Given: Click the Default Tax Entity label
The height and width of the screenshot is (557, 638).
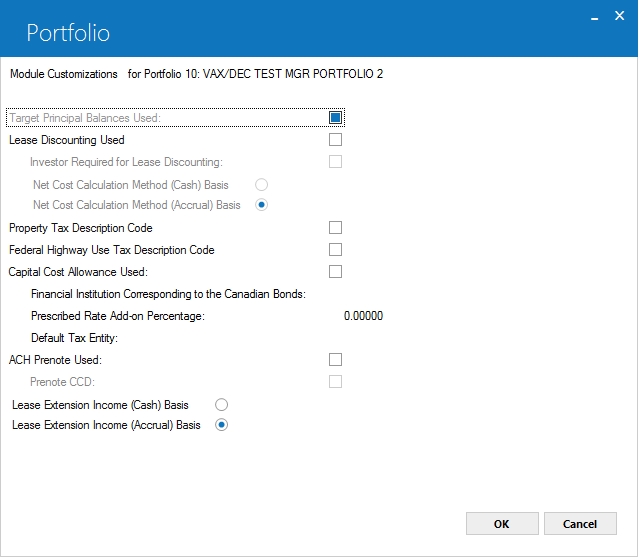Looking at the screenshot, I should pyautogui.click(x=74, y=338).
